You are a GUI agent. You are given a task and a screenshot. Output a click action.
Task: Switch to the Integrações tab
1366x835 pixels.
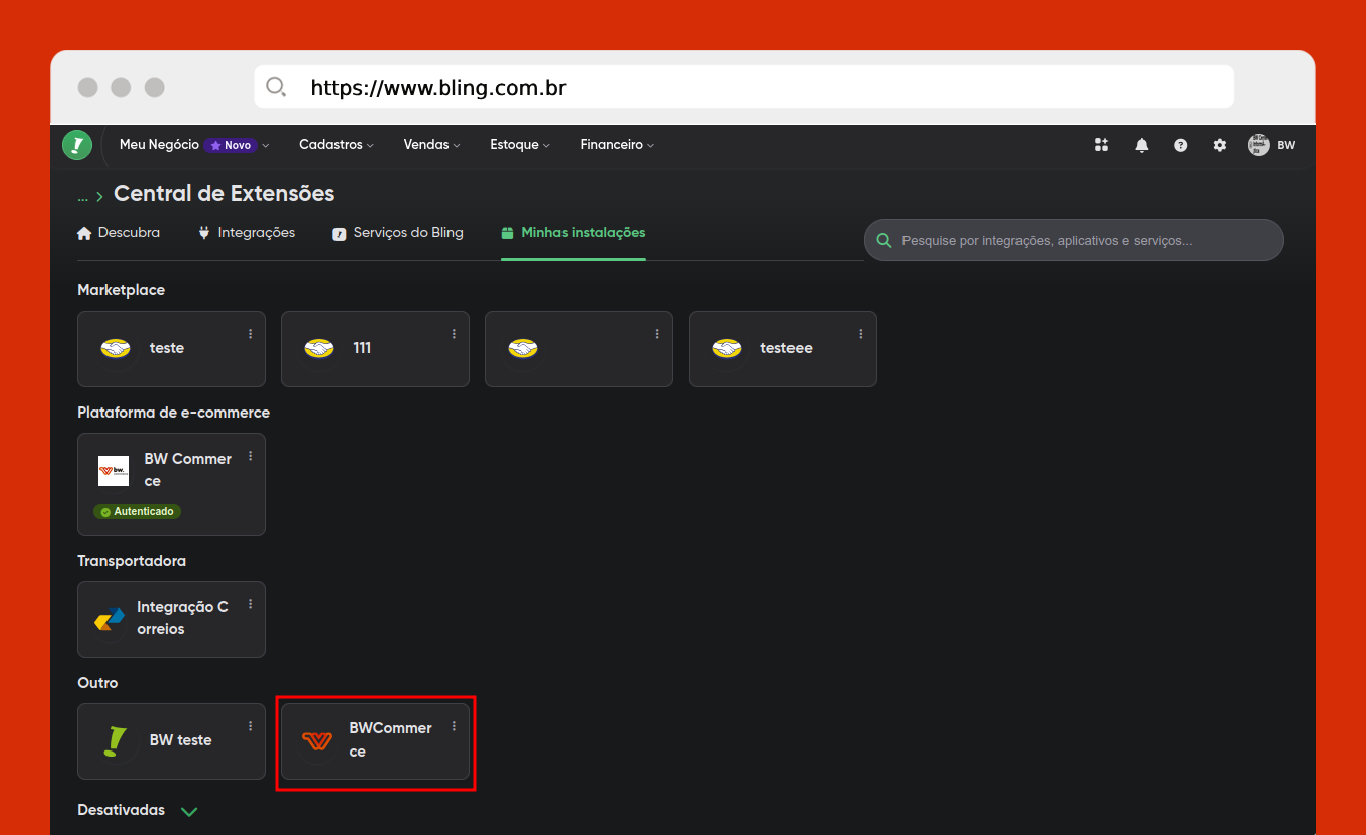click(x=246, y=233)
